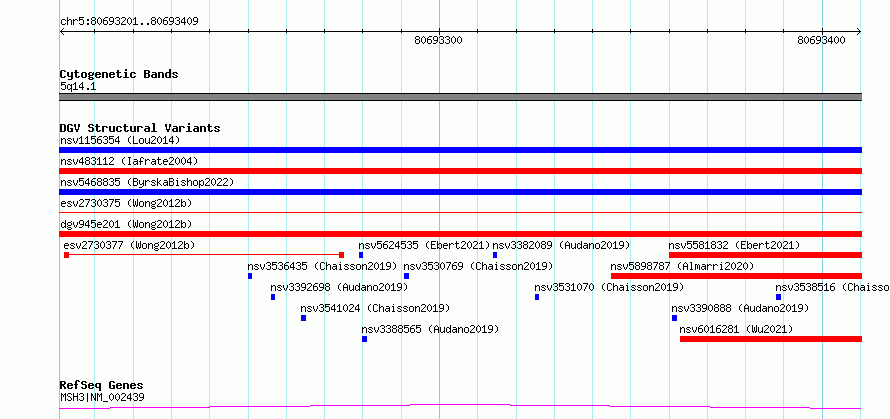Image resolution: width=890 pixels, height=419 pixels.
Task: Open nsv5468835 (ByrskaBishop2022) label
Action: (x=147, y=182)
